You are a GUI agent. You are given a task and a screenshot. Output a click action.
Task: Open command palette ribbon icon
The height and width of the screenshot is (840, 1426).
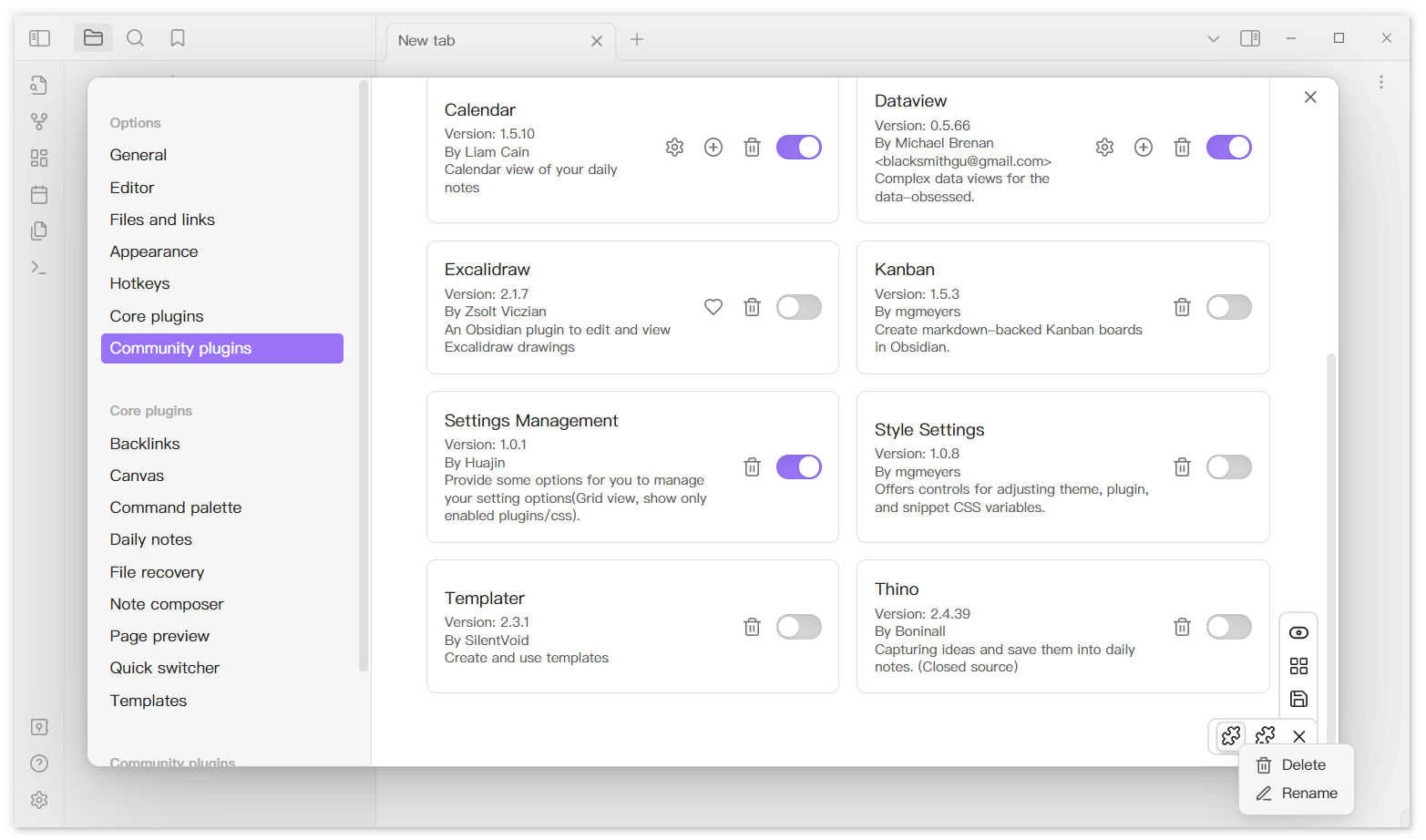(x=39, y=267)
